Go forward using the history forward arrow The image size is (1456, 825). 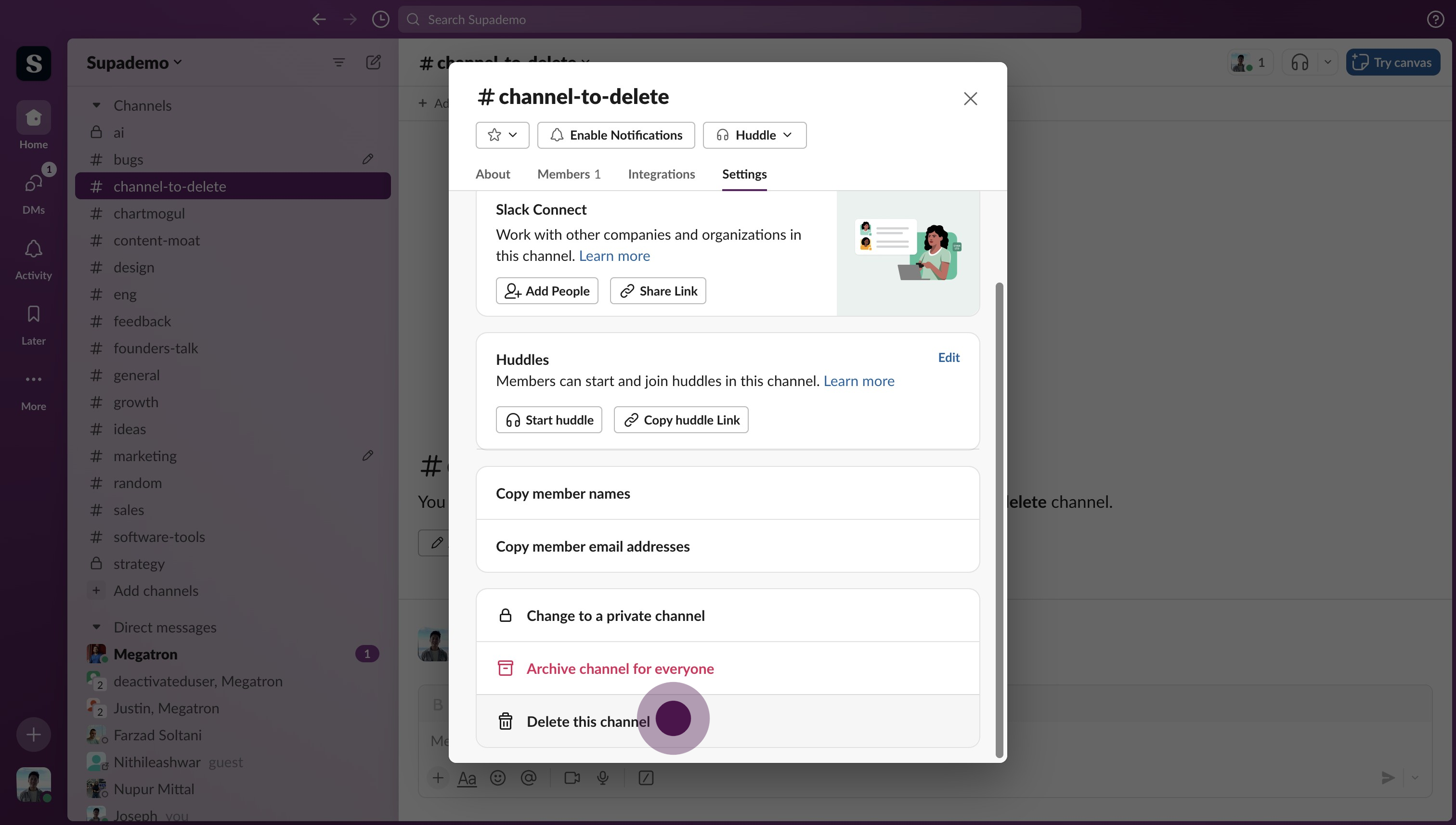pyautogui.click(x=350, y=19)
